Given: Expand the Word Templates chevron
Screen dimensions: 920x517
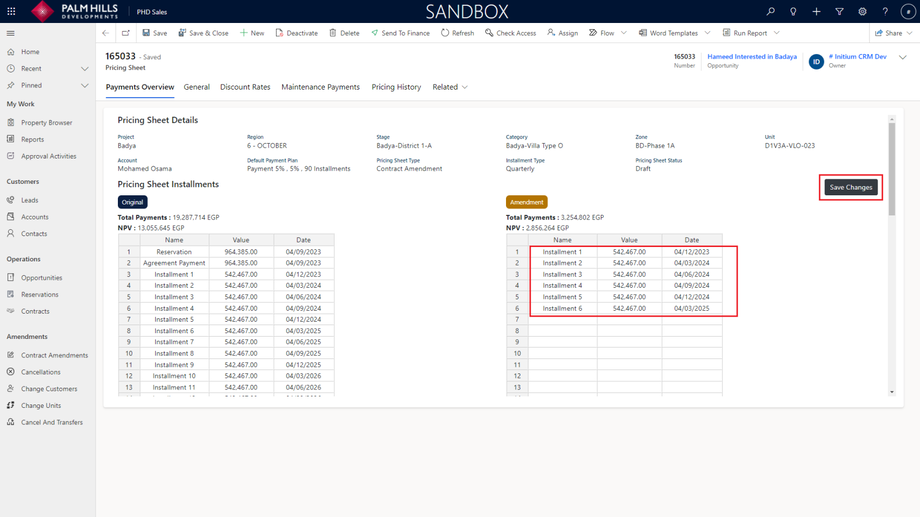Looking at the screenshot, I should tap(707, 33).
